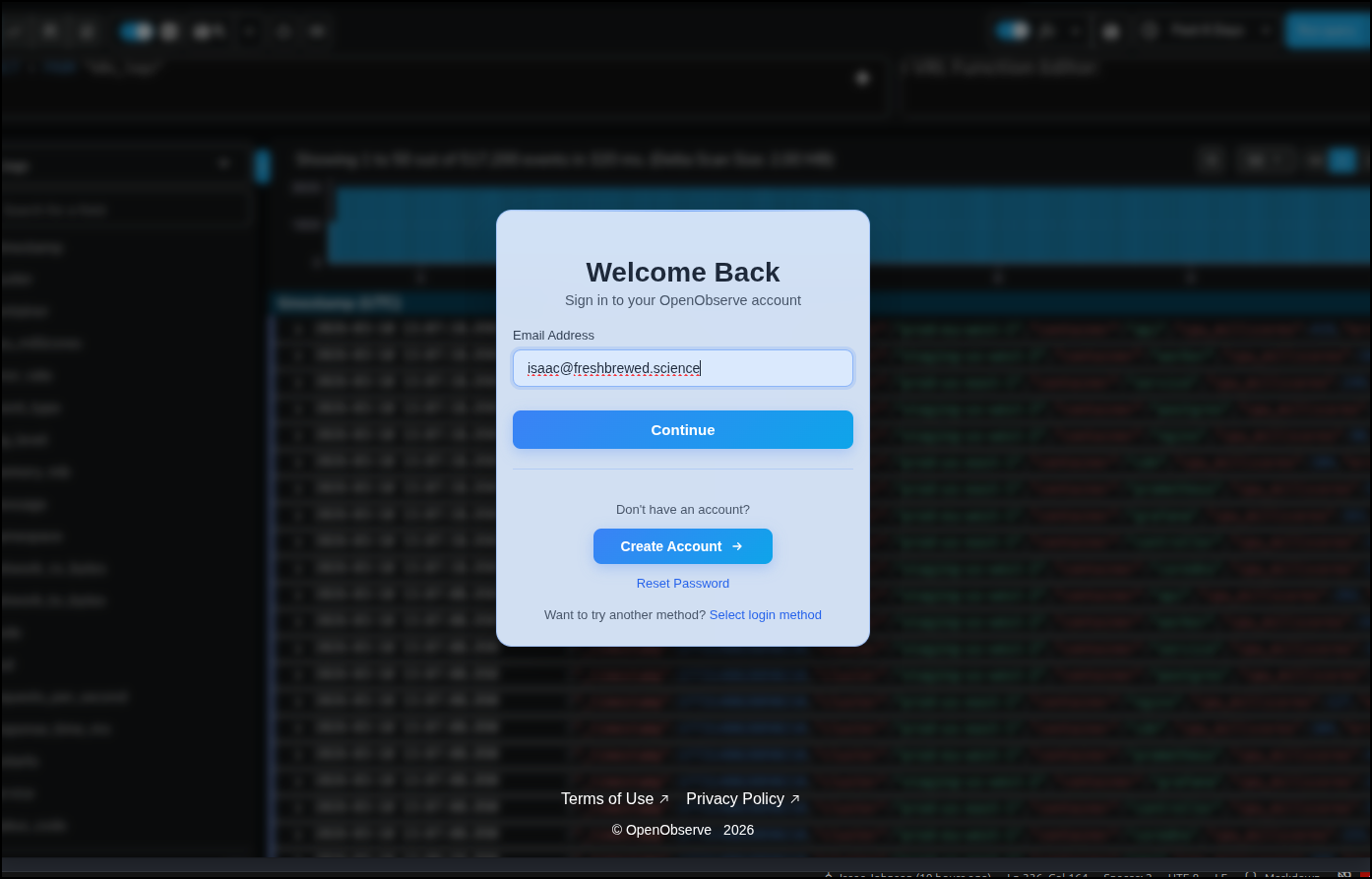Click the 'Don't have an account?' text
This screenshot has height=879, width=1372.
point(683,510)
